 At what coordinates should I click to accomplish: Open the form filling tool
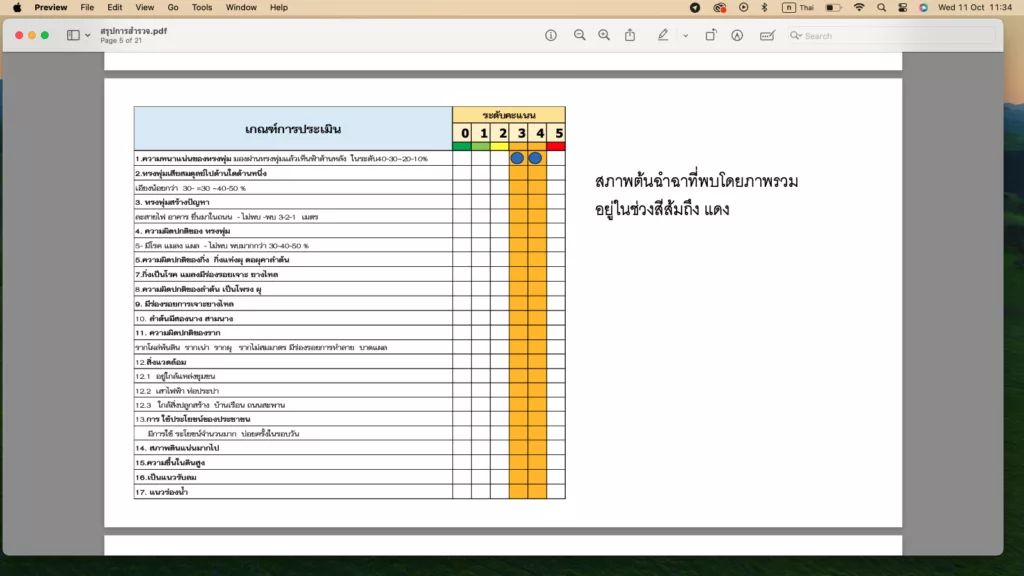[x=767, y=35]
